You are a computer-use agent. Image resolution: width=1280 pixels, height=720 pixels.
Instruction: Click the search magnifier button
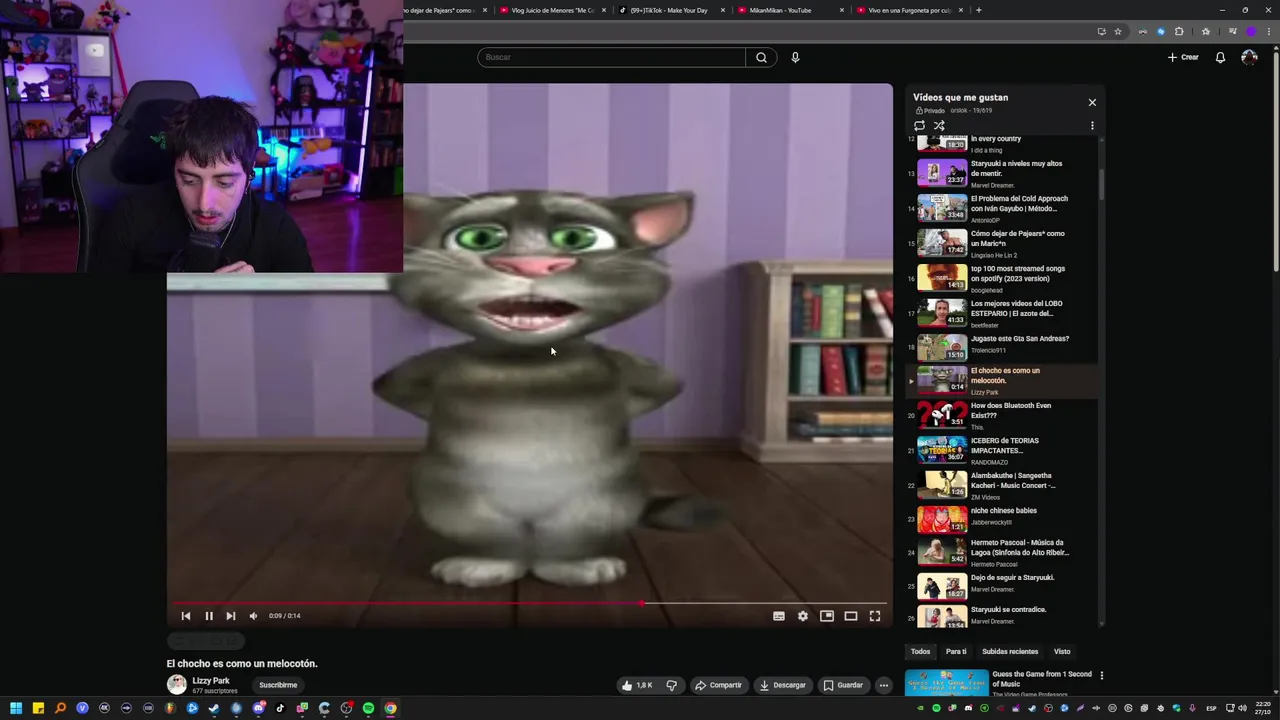point(761,57)
